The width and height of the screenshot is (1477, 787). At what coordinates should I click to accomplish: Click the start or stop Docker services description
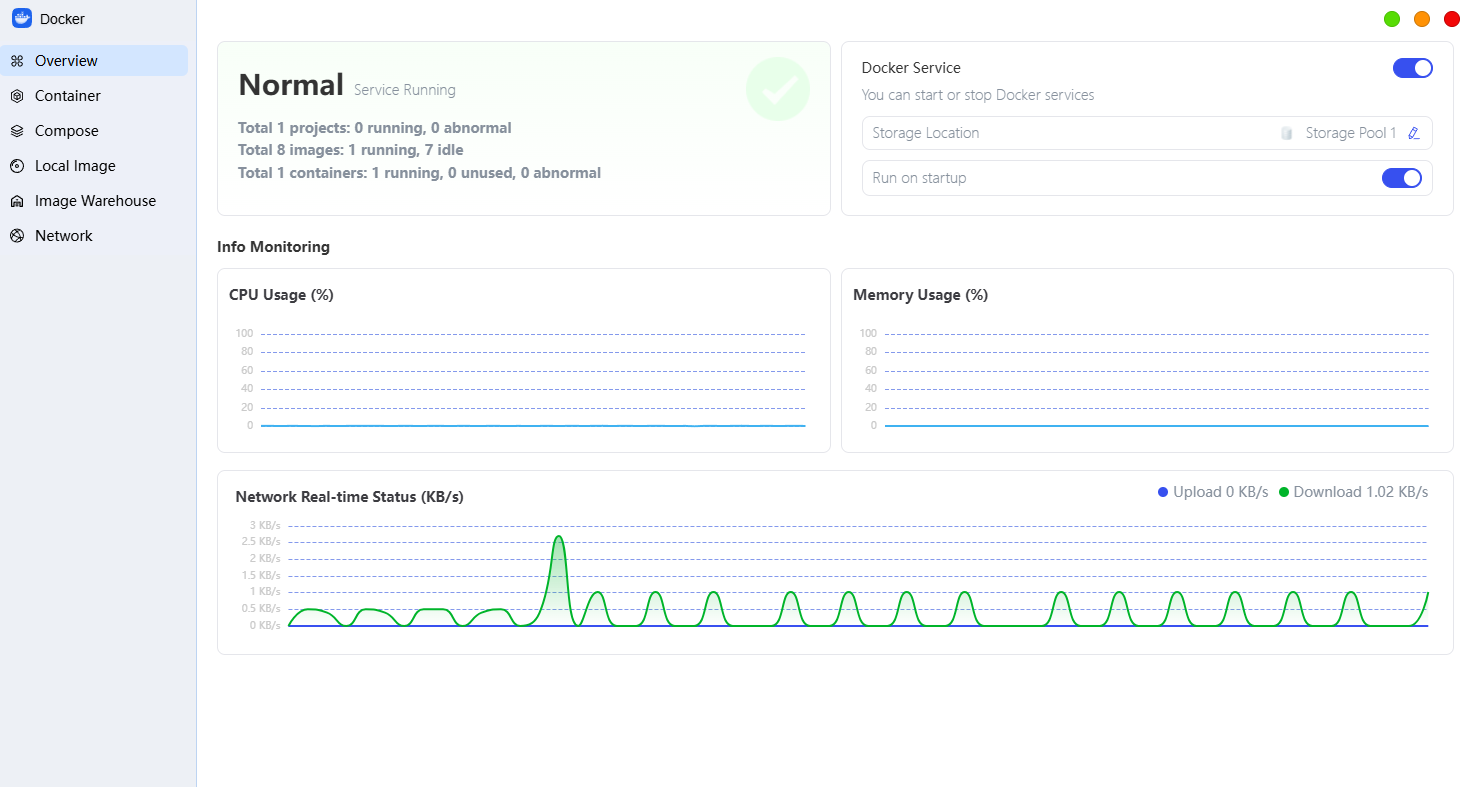(978, 95)
